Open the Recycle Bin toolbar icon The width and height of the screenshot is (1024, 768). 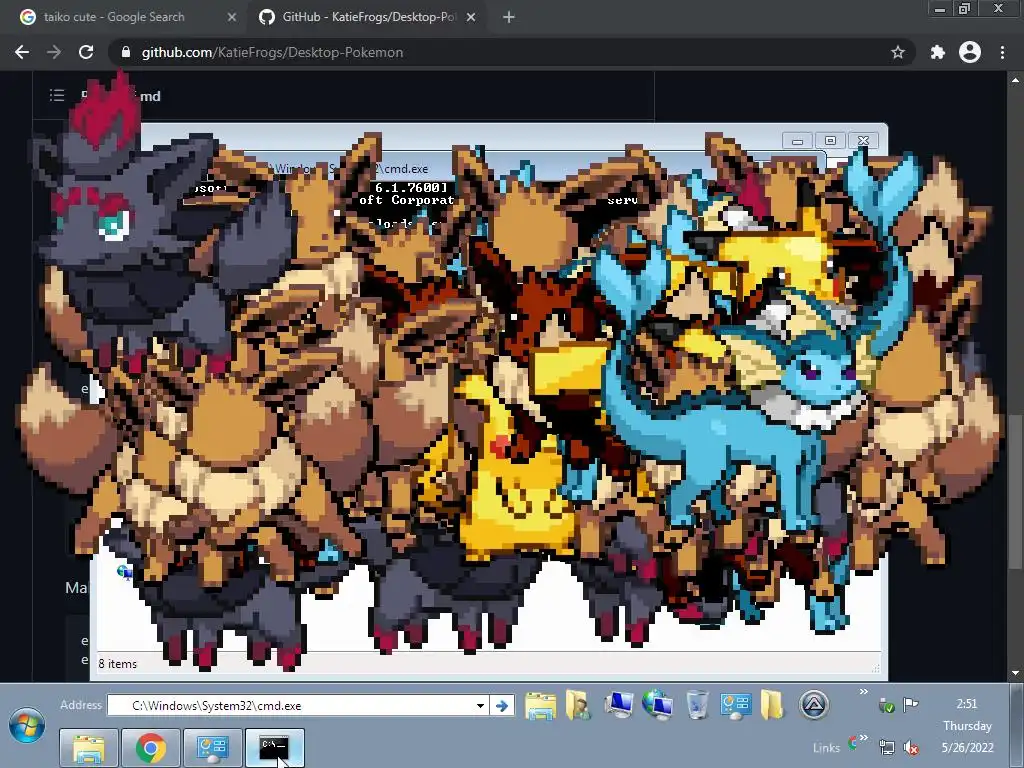(x=697, y=705)
